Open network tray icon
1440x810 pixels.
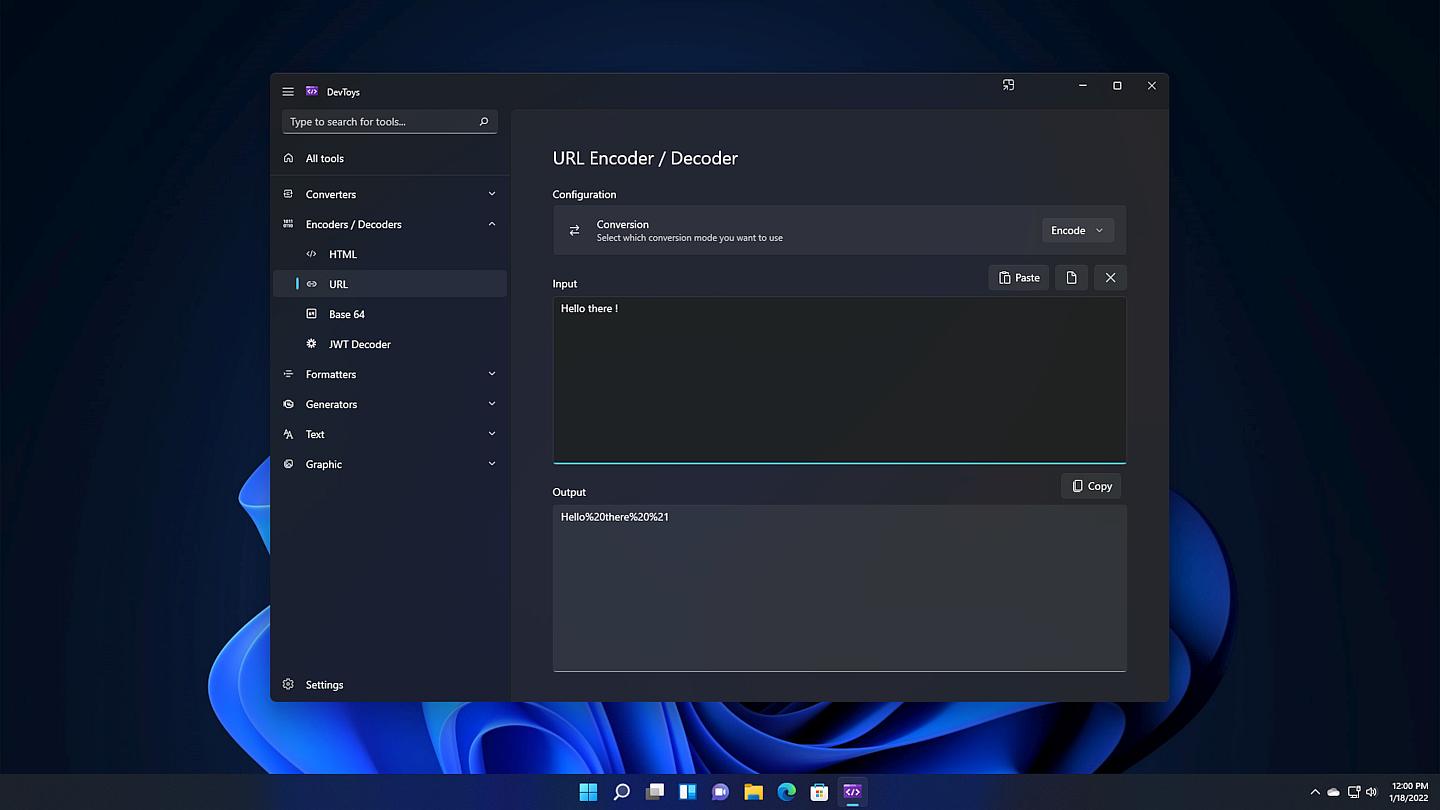click(x=1354, y=792)
